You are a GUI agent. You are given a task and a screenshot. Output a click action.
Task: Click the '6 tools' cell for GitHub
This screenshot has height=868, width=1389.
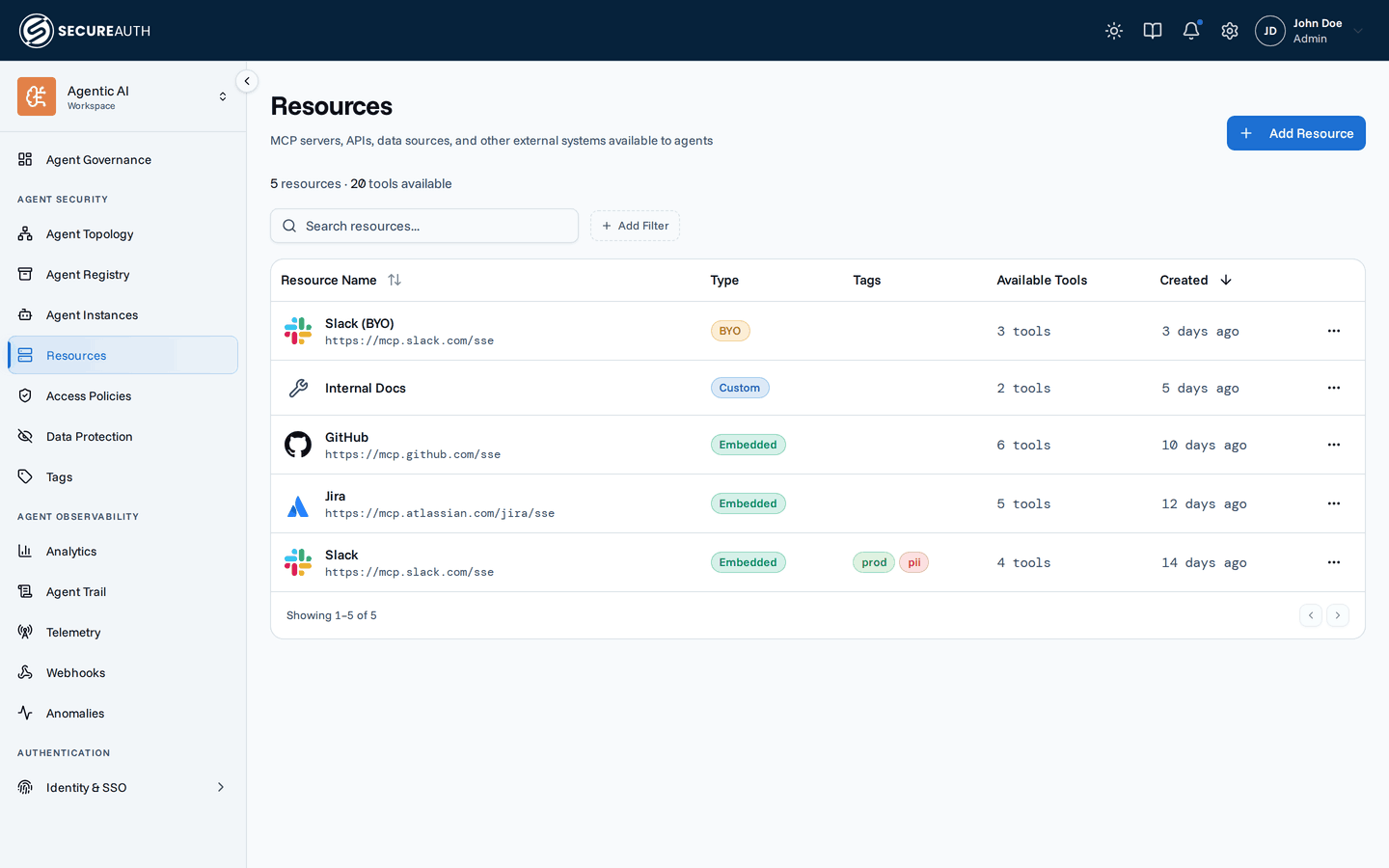(1023, 445)
